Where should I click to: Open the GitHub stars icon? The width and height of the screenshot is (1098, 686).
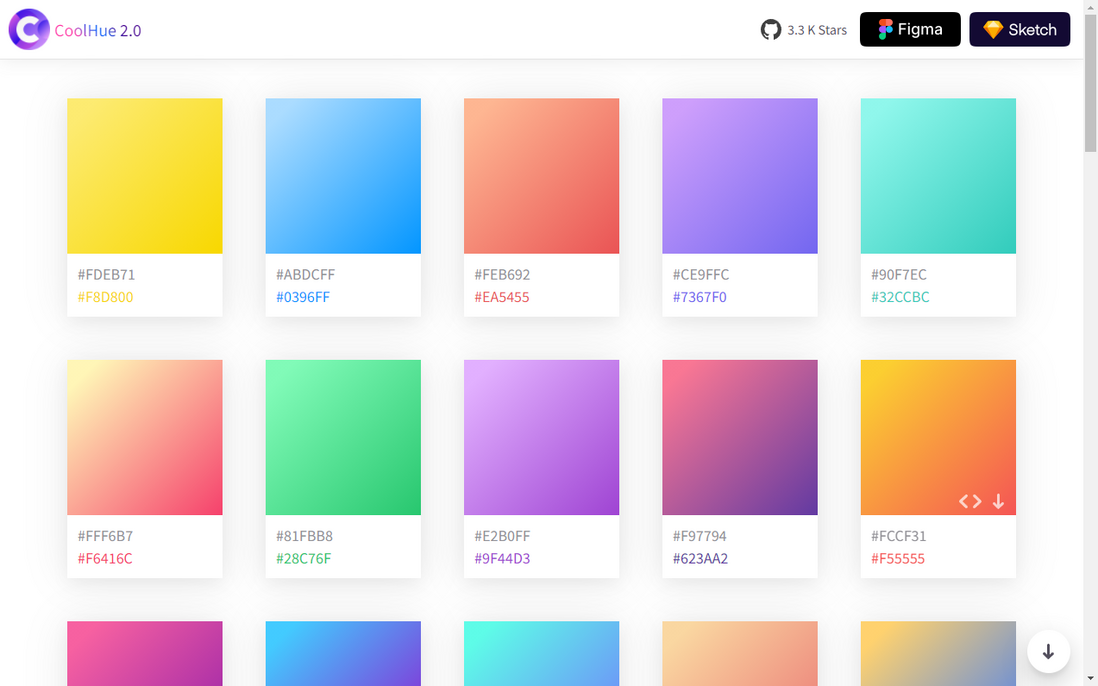(x=770, y=29)
